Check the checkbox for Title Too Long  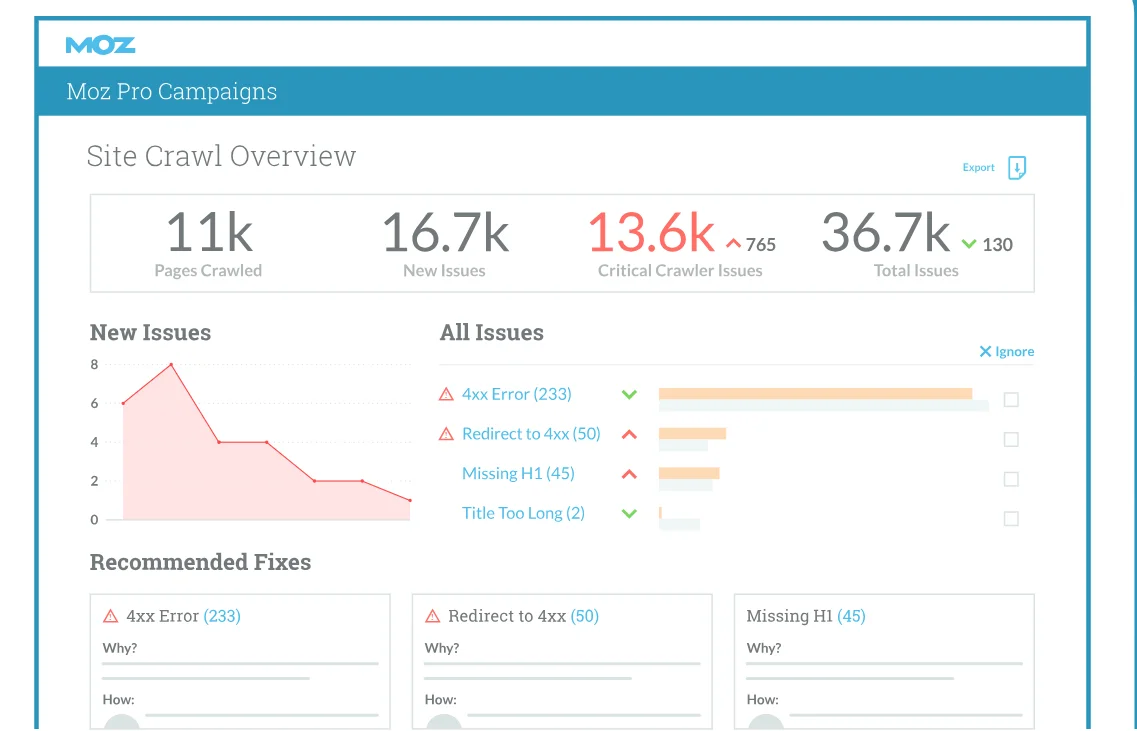tap(1010, 519)
